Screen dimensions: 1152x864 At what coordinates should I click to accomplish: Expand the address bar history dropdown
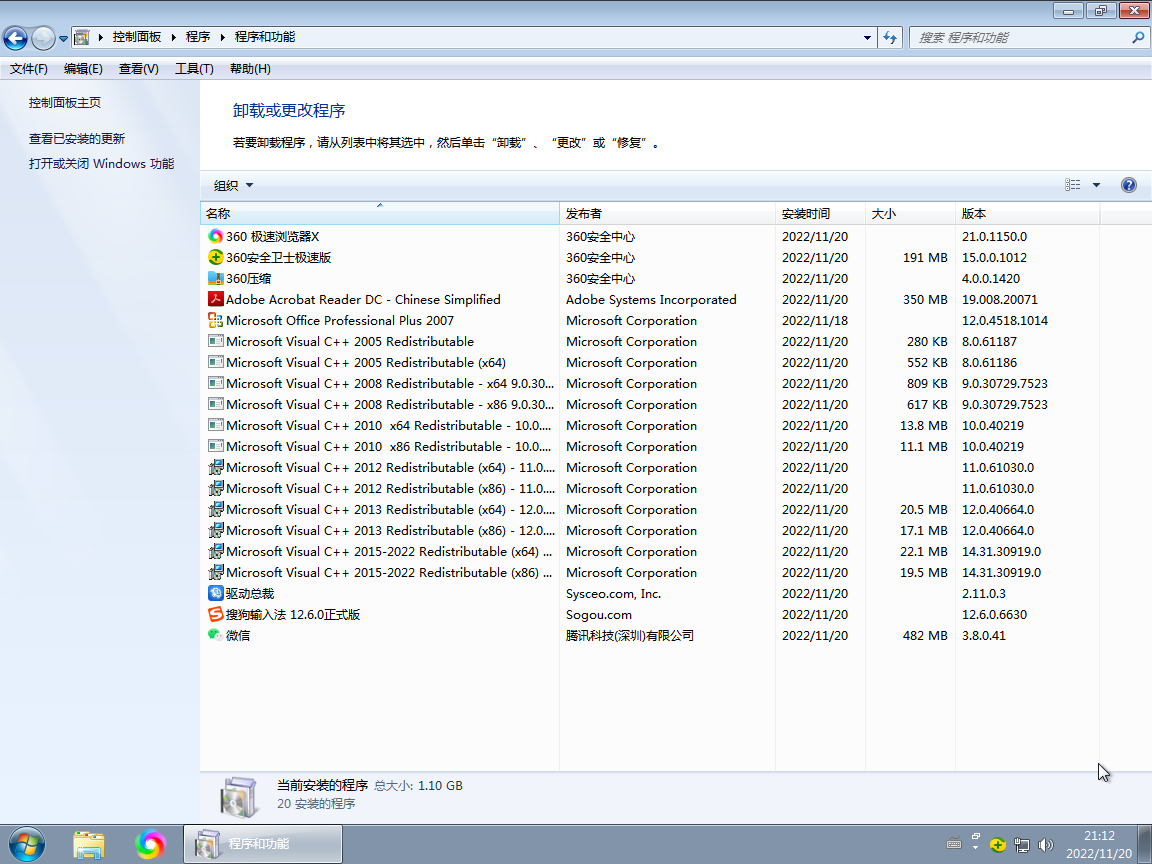tap(867, 37)
